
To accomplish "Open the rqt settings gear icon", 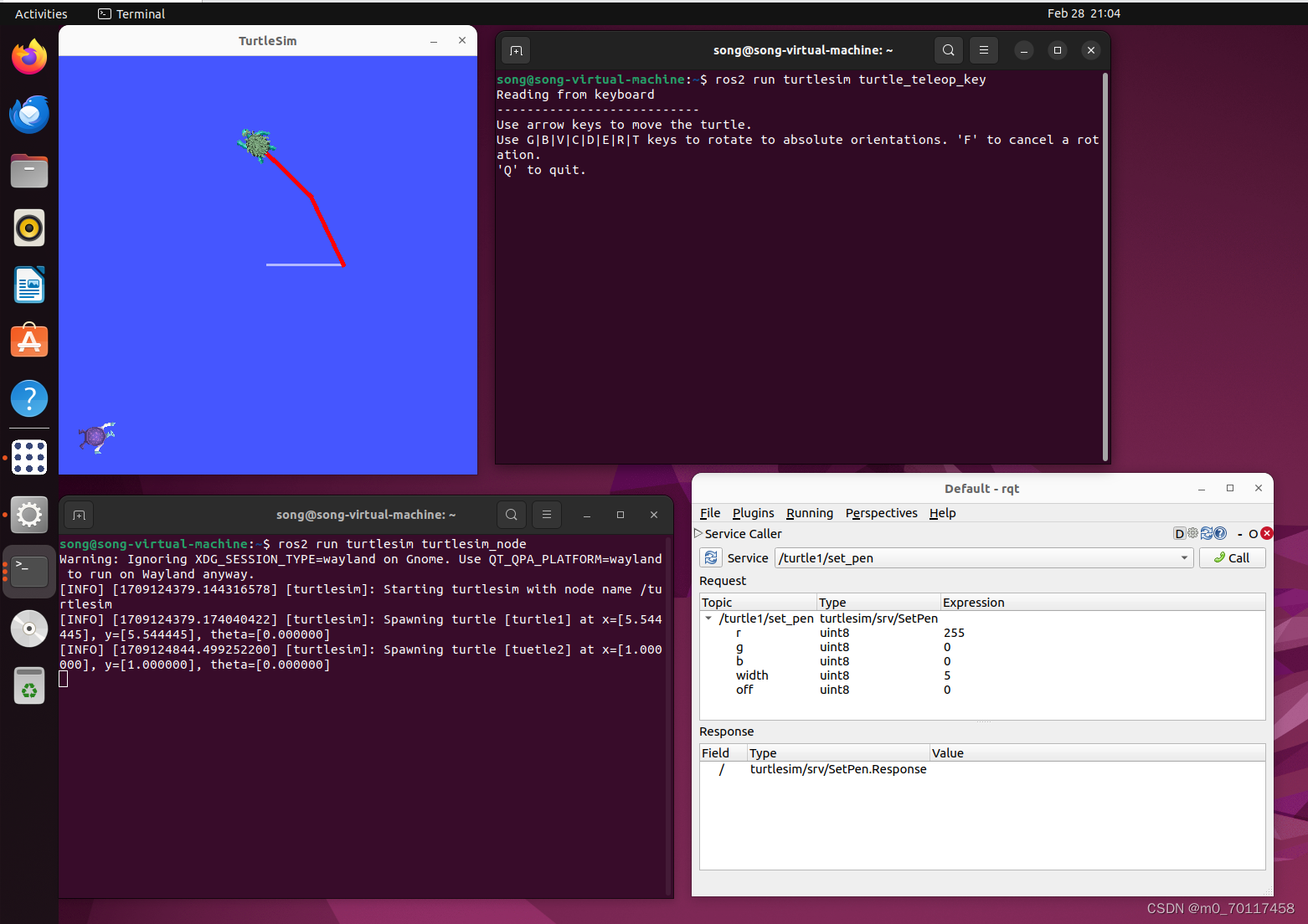I will tap(1193, 533).
